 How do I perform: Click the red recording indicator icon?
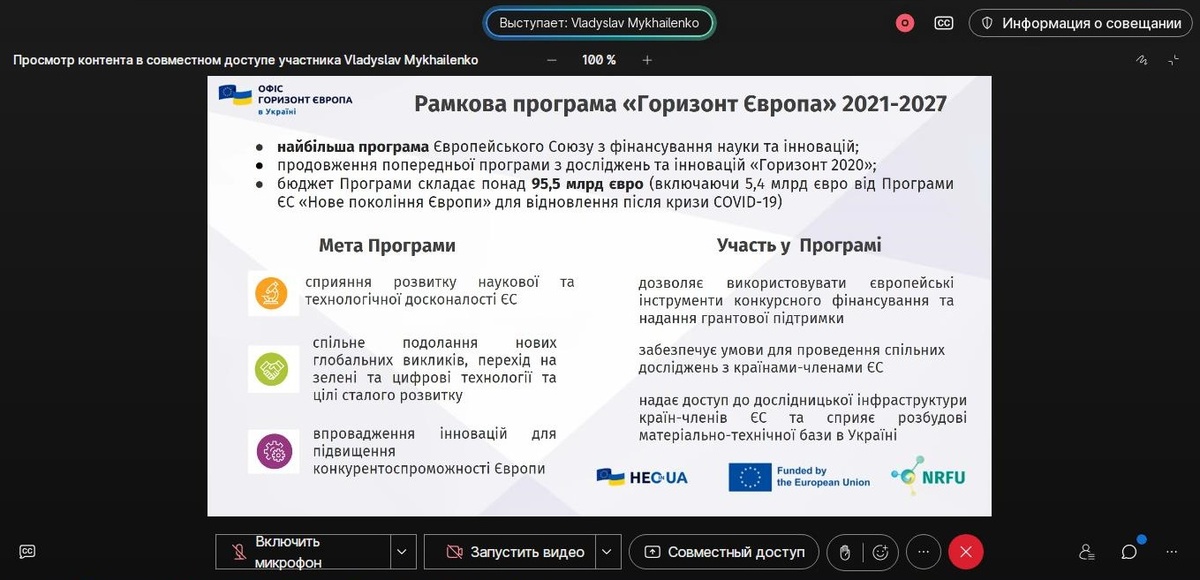[905, 23]
